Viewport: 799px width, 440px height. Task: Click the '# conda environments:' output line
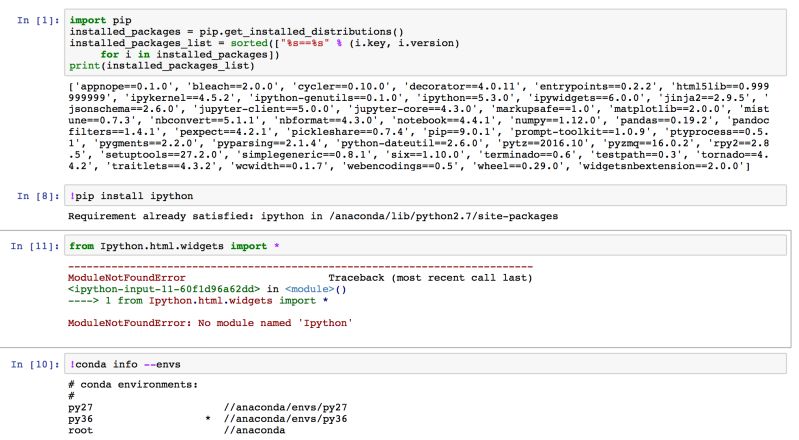(133, 384)
